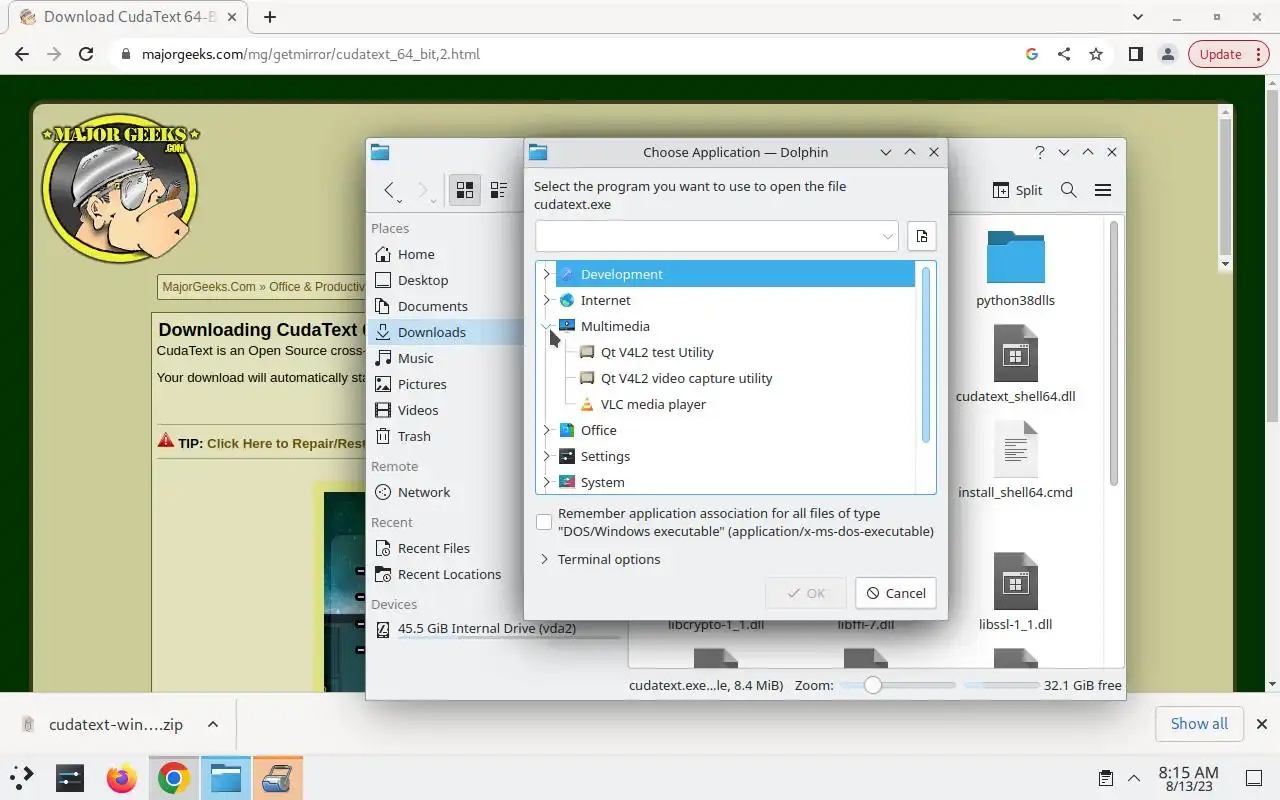Click application list scrollbar in dialog

click(926, 355)
